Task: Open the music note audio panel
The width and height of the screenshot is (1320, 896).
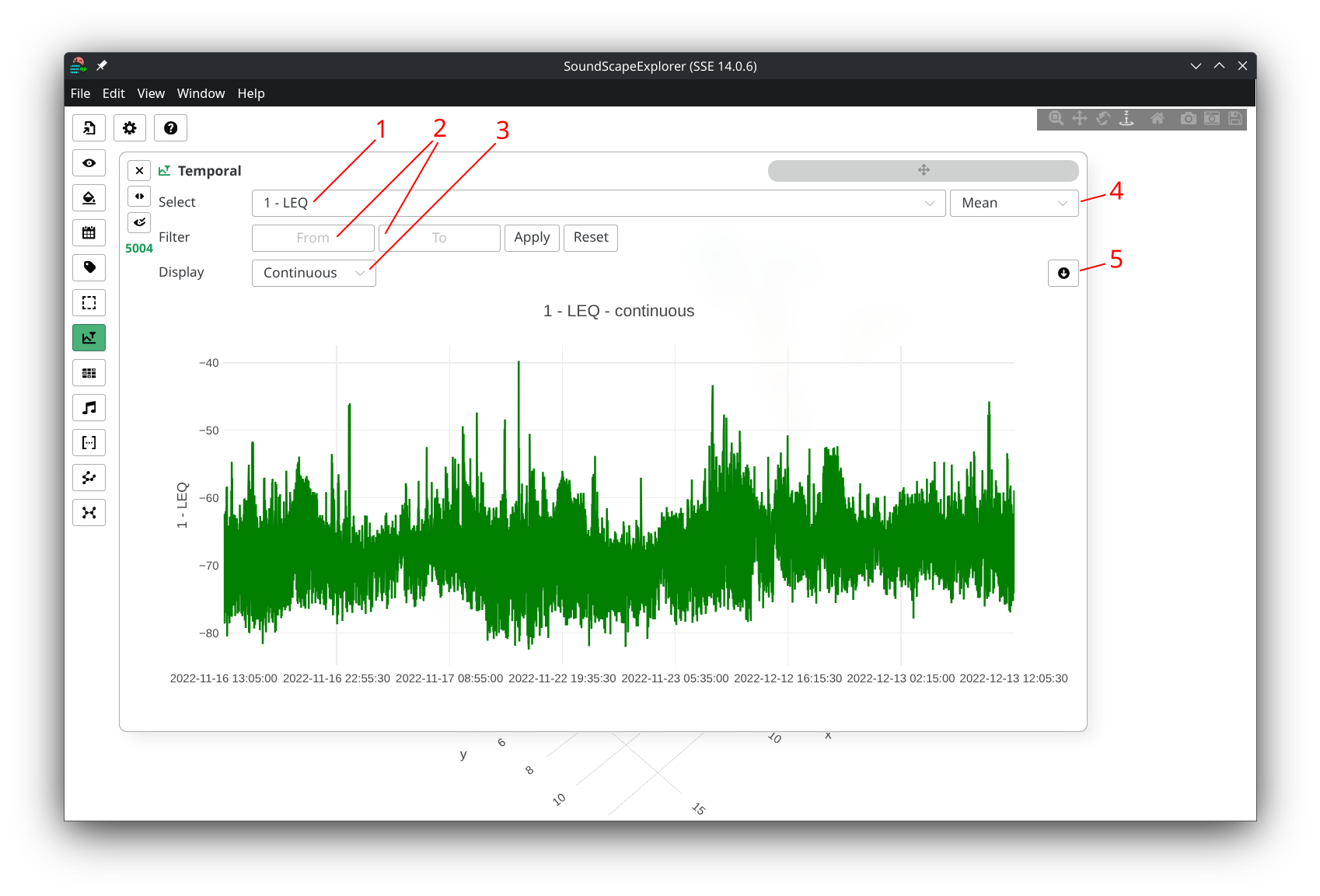Action: coord(89,408)
